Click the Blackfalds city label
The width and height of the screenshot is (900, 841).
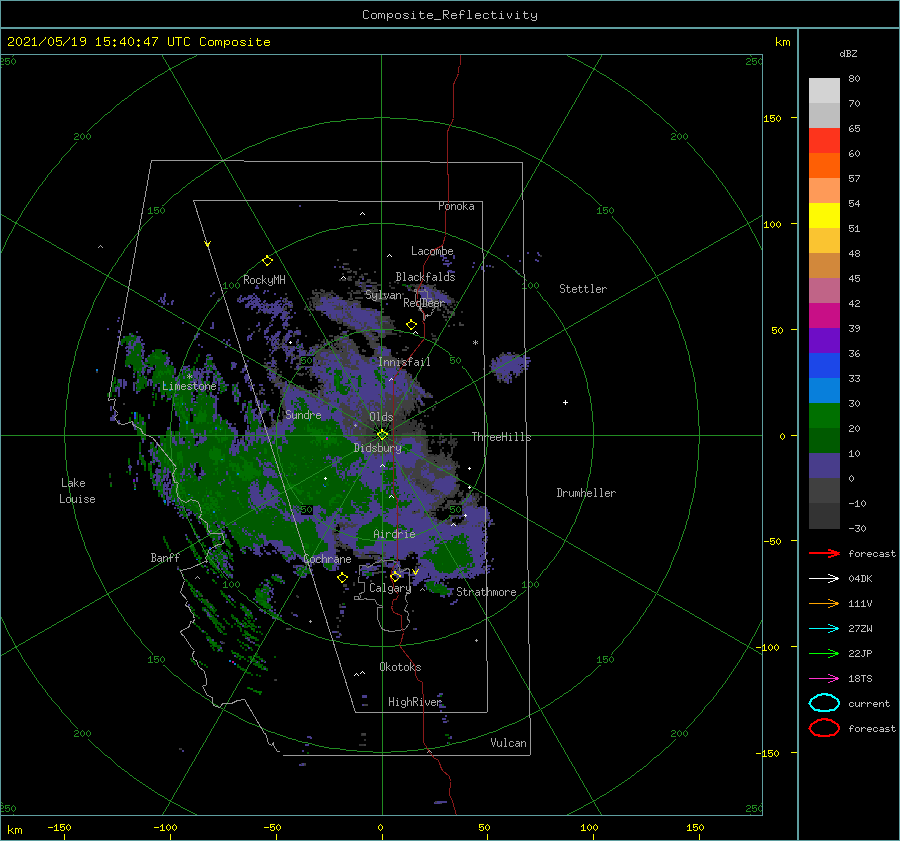tap(425, 277)
